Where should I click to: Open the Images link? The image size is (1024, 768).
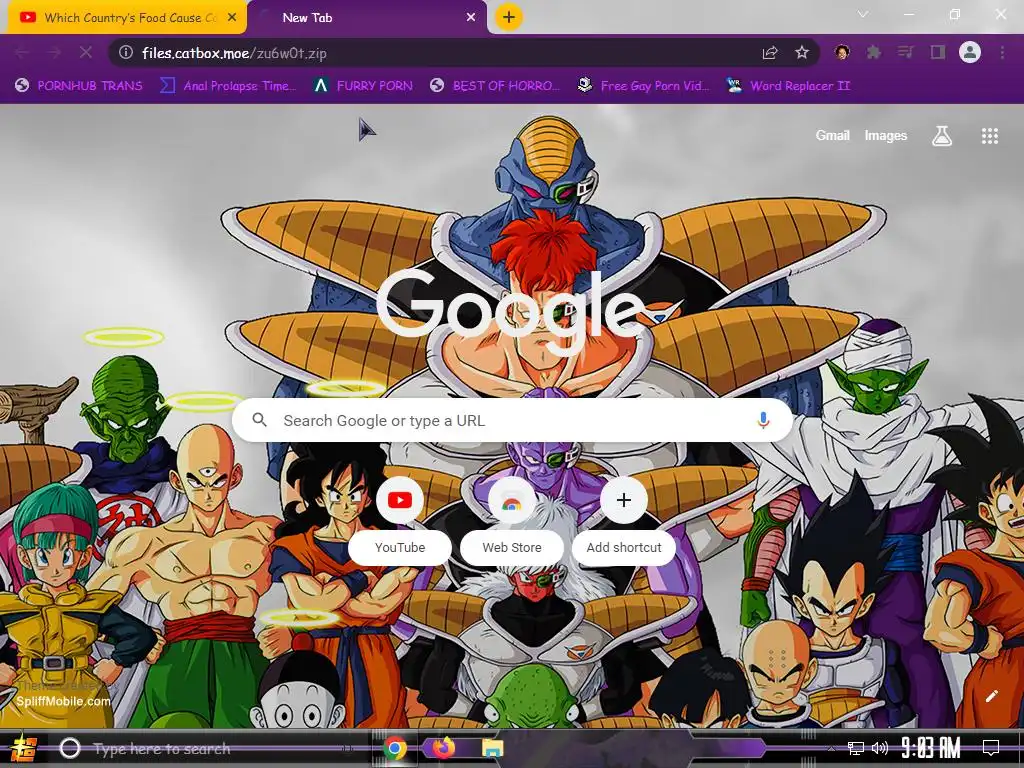point(886,135)
